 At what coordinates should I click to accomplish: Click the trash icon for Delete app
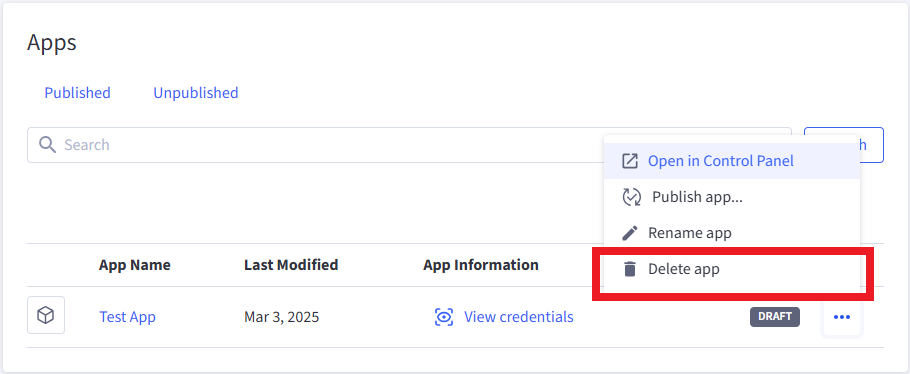point(630,269)
